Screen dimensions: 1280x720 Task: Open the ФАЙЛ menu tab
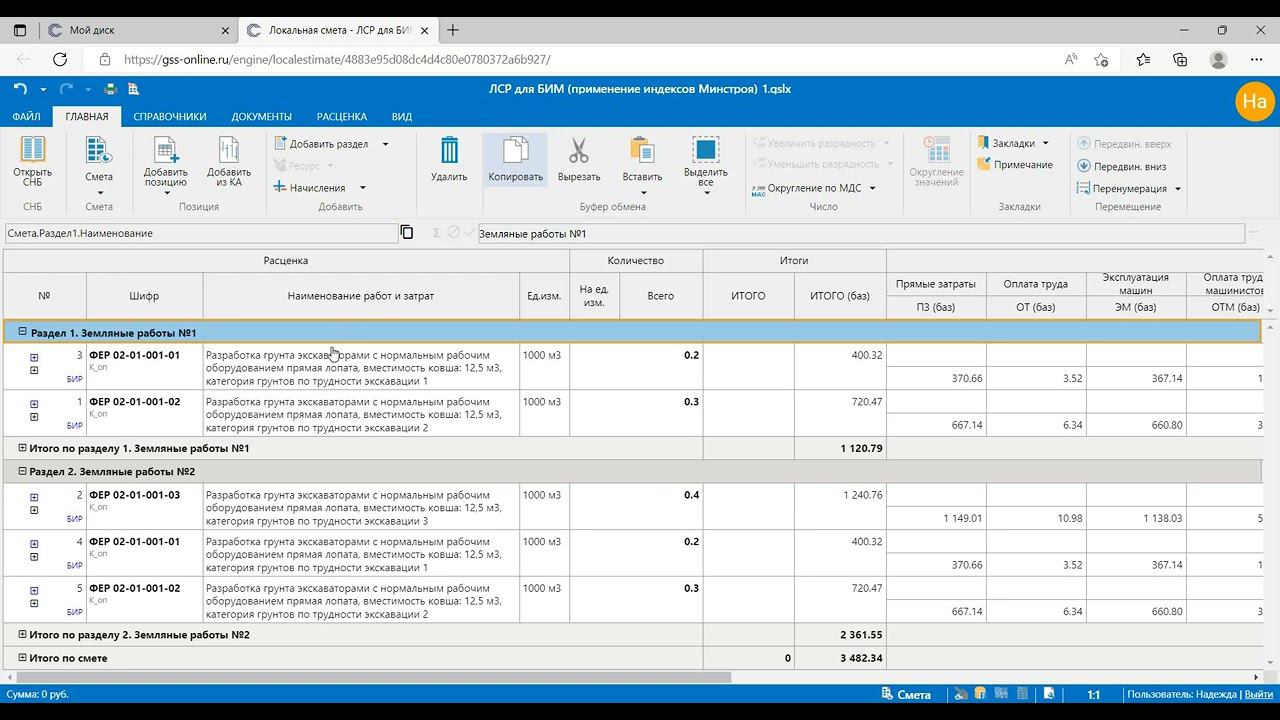(x=27, y=117)
